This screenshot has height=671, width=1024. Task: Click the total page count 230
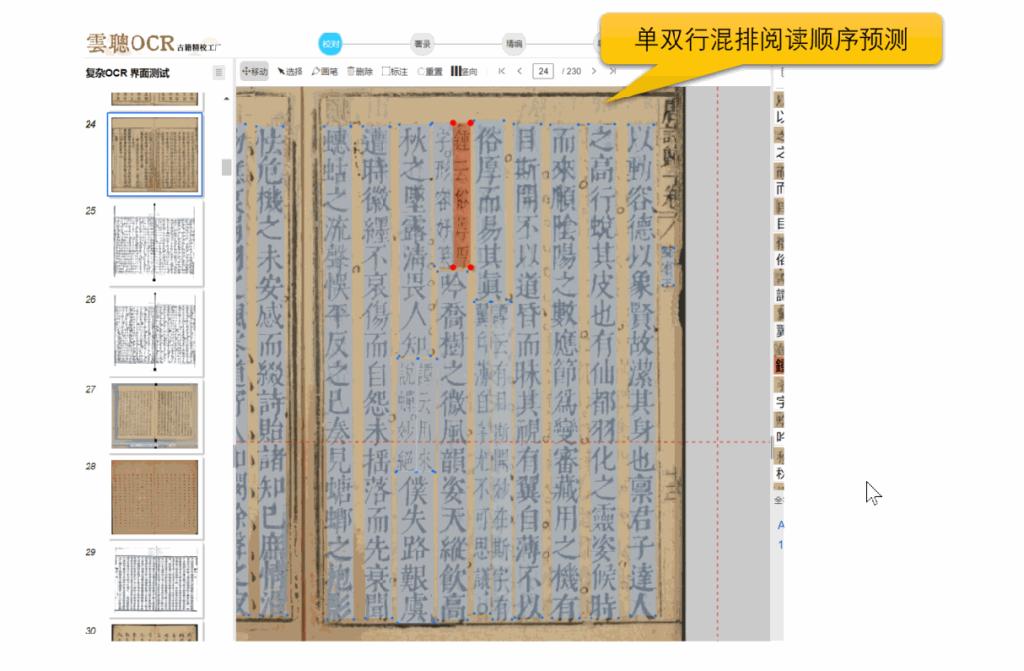pyautogui.click(x=573, y=71)
